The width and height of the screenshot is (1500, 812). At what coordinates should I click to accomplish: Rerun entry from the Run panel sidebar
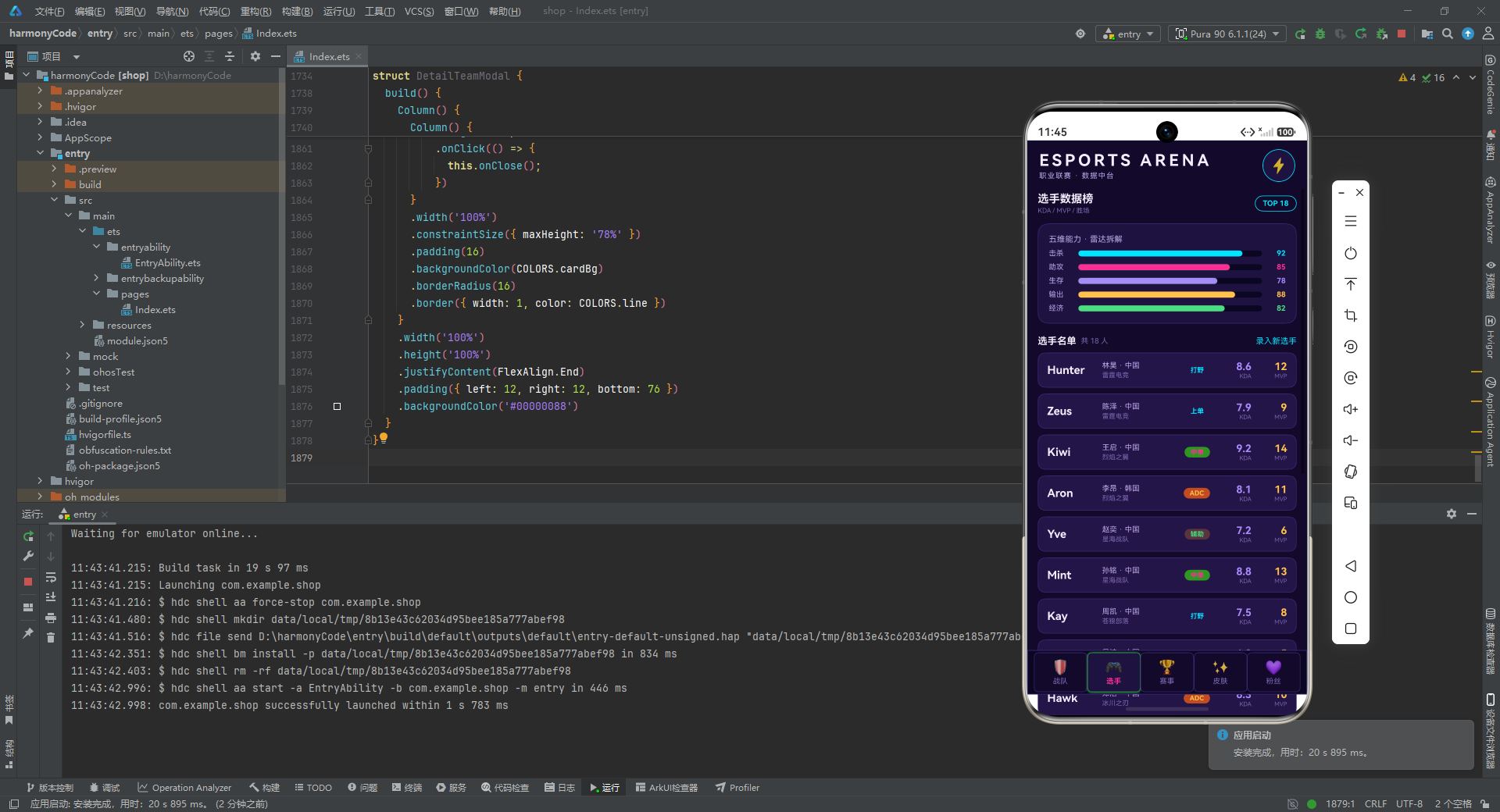tap(28, 536)
